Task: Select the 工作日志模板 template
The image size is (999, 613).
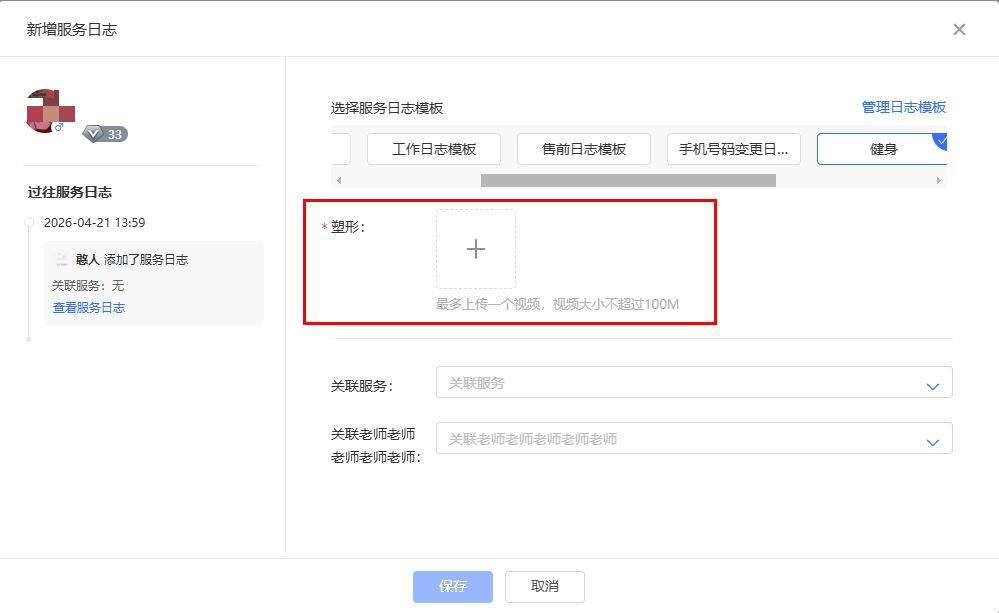Action: [434, 149]
